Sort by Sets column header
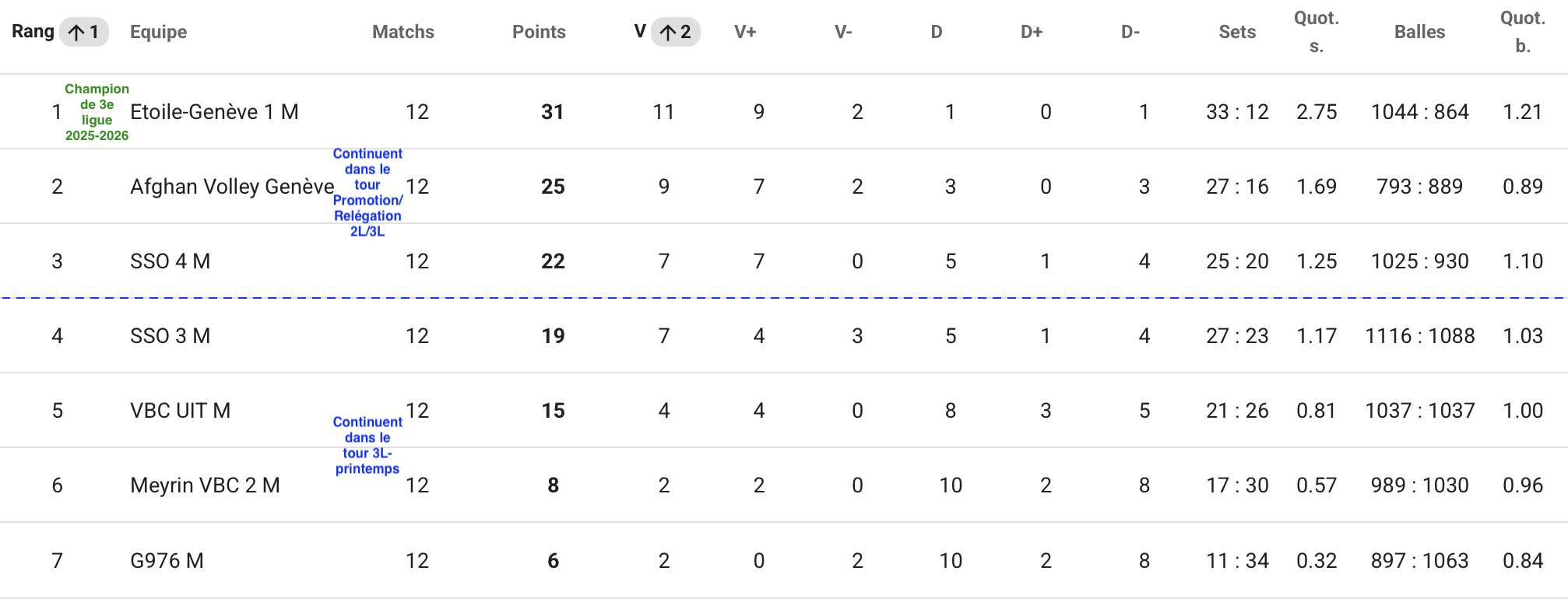The height and width of the screenshot is (599, 1568). coord(1237,32)
